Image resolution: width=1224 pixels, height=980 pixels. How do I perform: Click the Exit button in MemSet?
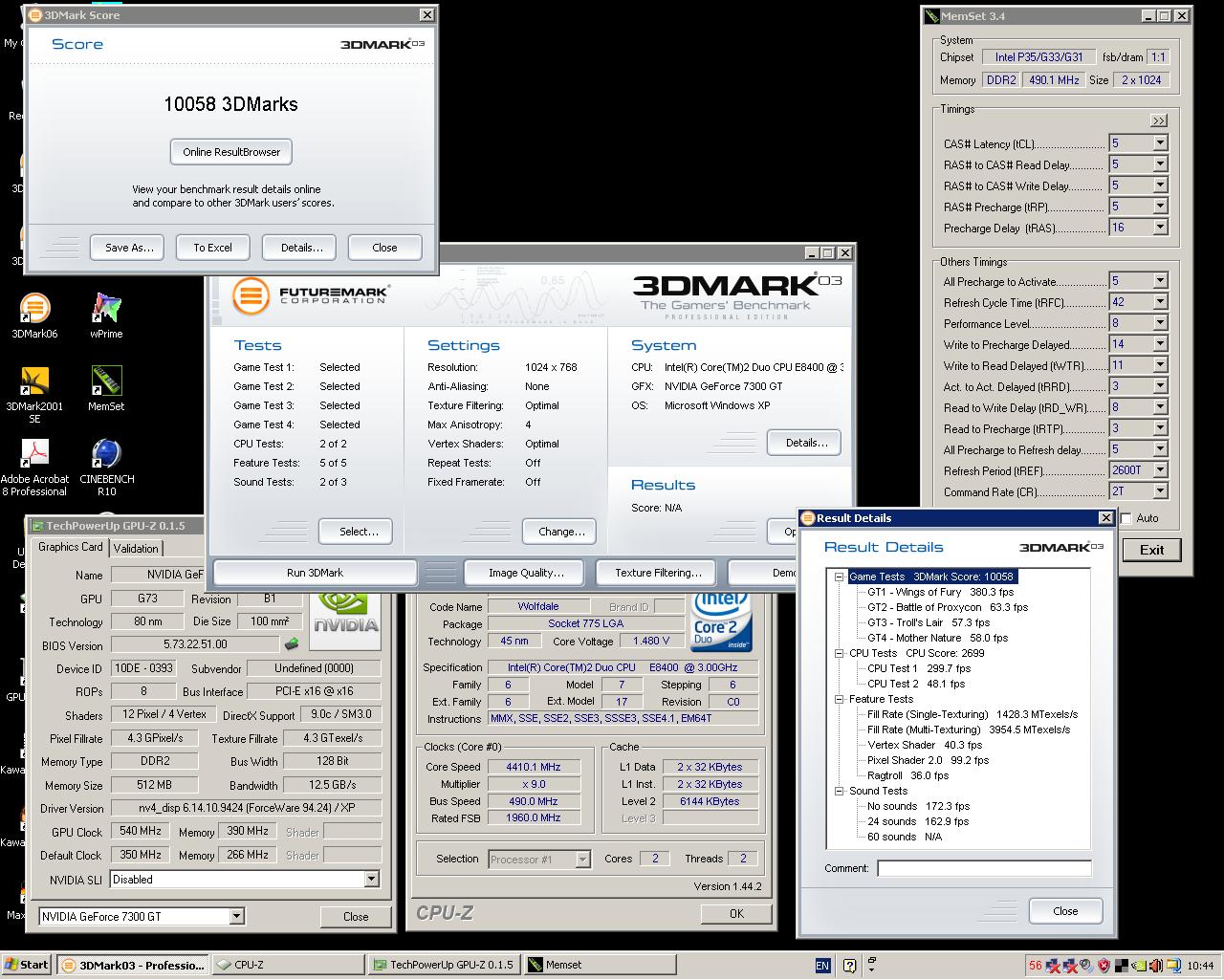tap(1152, 550)
